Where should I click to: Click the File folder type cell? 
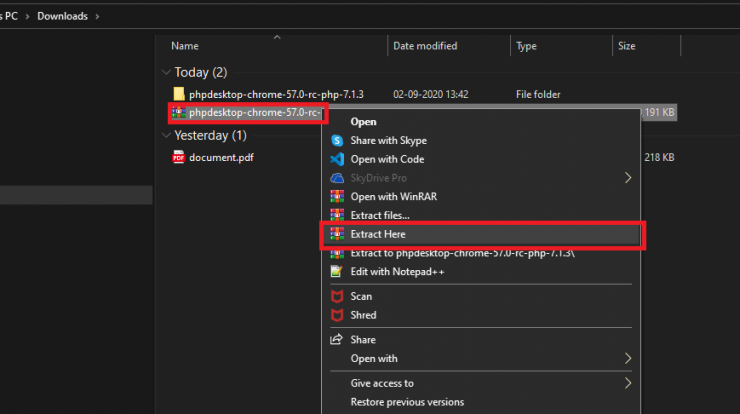[538, 94]
